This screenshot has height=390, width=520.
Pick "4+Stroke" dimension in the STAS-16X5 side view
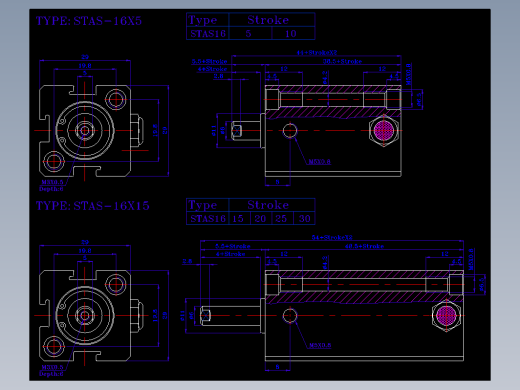[x=212, y=69]
